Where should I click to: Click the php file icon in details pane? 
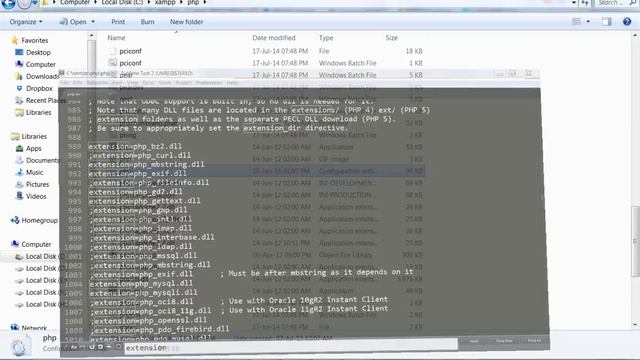19,346
